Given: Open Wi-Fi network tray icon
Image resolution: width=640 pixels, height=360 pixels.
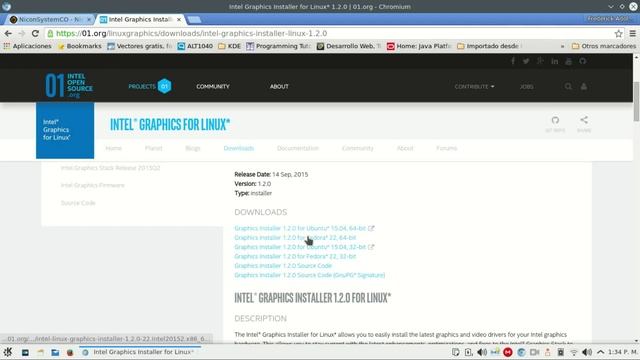Looking at the screenshot, I should click(573, 352).
